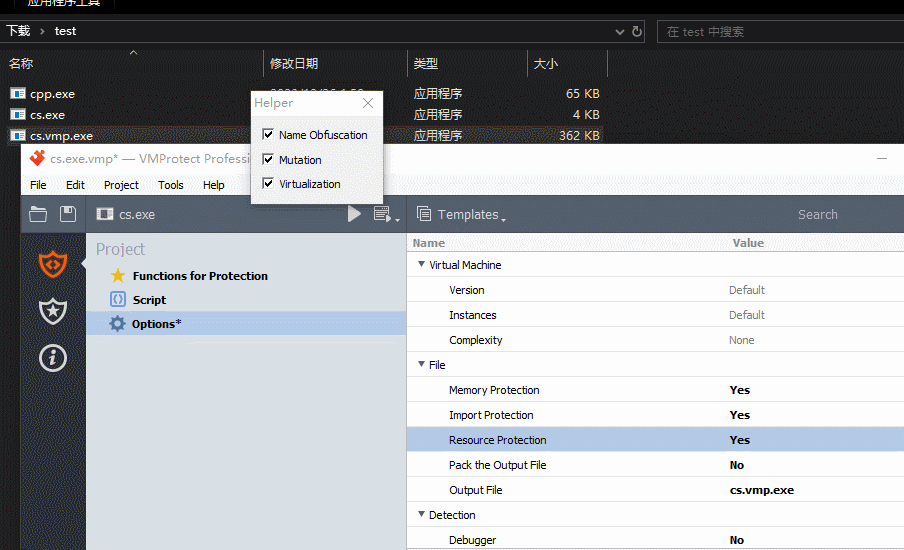Refresh the Explorer address bar
This screenshot has width=904, height=550.
pyautogui.click(x=637, y=31)
